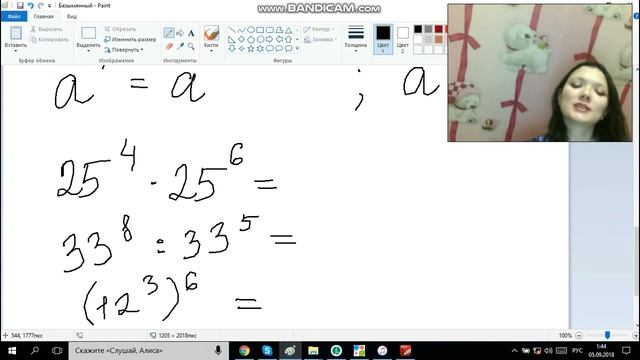Click the Save icon in title bar
640x360 pixels.
coord(20,5)
